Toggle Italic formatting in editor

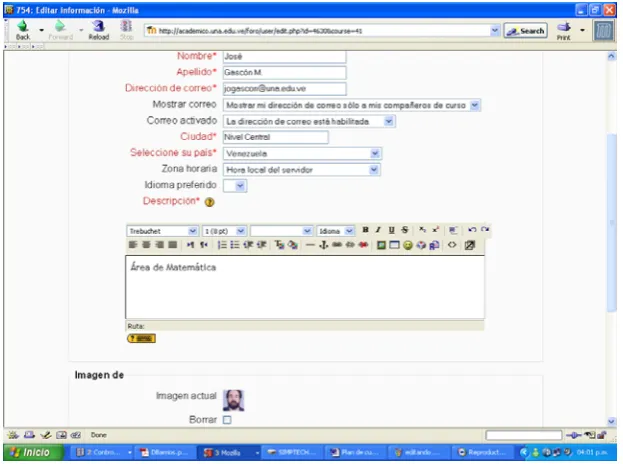click(378, 230)
